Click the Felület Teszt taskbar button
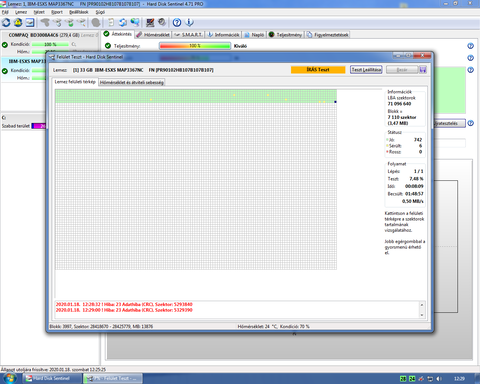Screen dimensions: 480x384 click(113, 378)
